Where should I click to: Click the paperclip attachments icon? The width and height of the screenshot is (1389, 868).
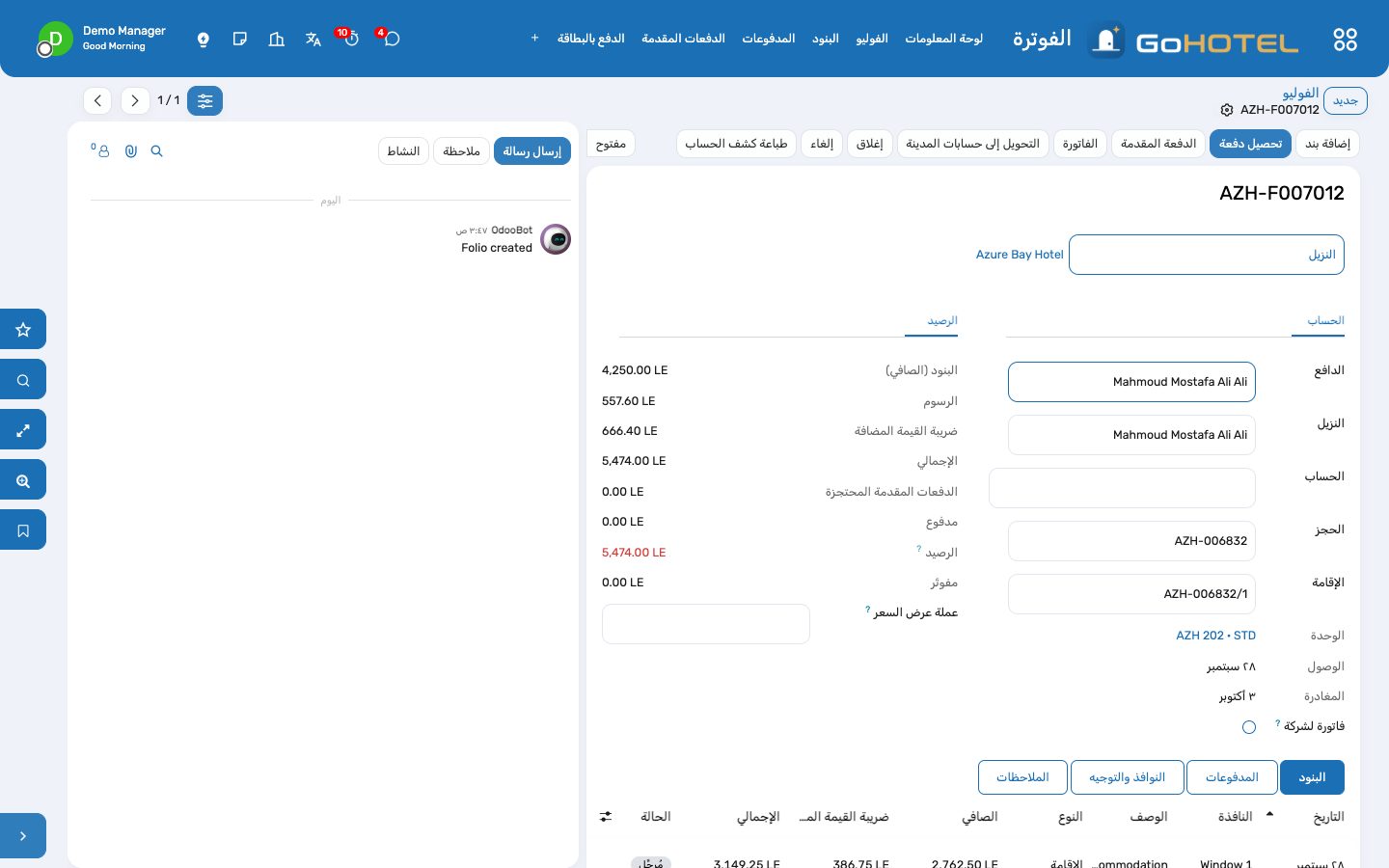point(131,151)
